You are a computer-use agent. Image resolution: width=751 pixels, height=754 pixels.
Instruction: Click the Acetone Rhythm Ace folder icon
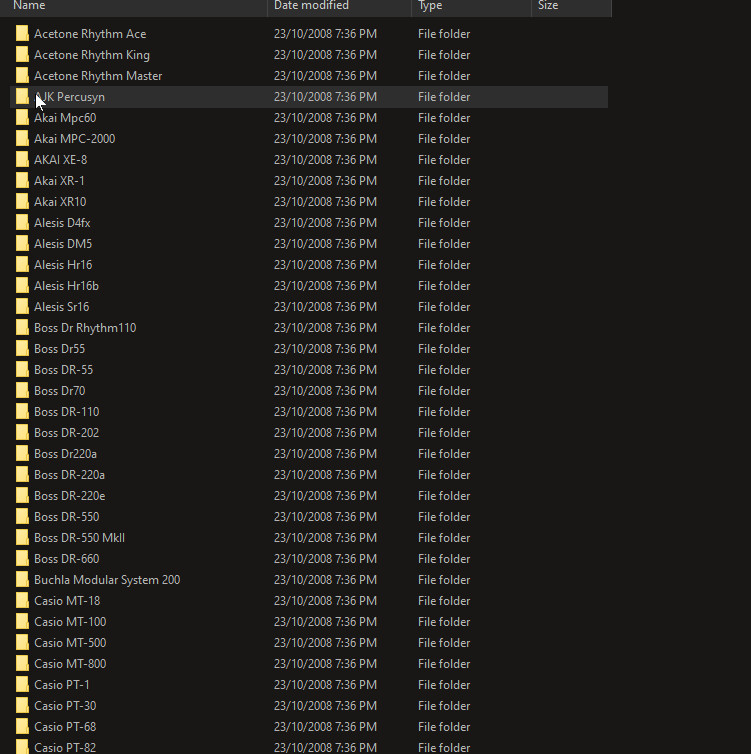(22, 34)
